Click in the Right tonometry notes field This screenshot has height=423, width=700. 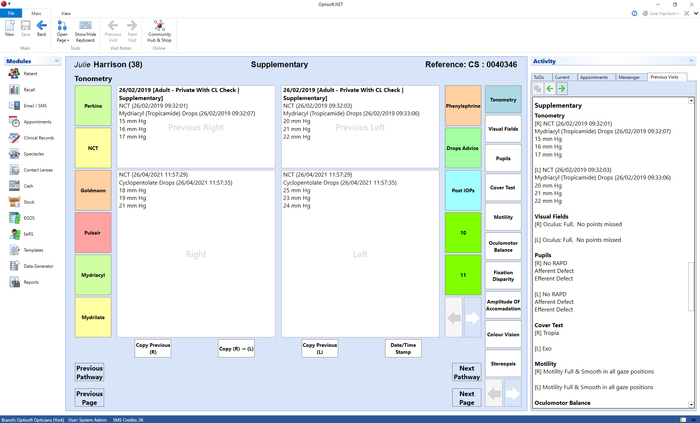(x=196, y=254)
